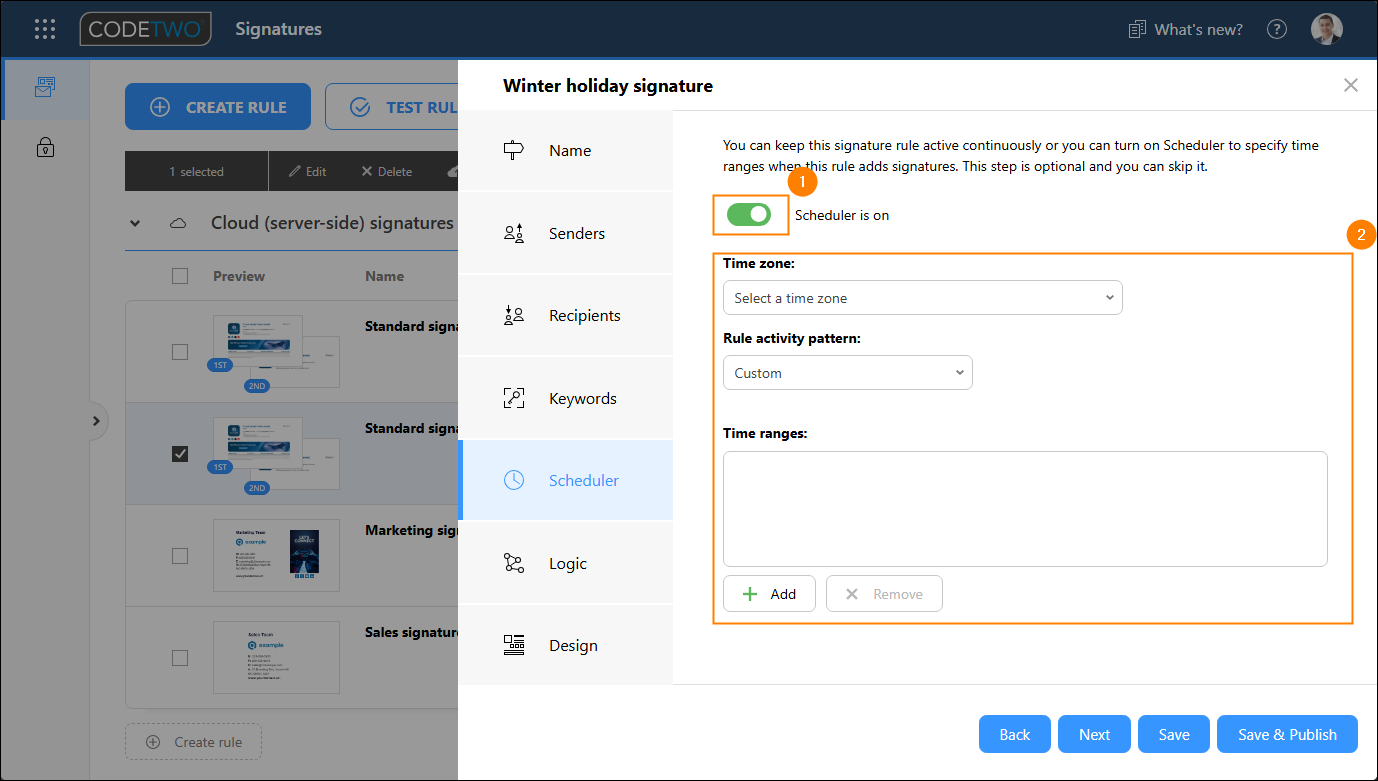Click the Recipients people icon
Screen dimensions: 1378x781
point(514,315)
